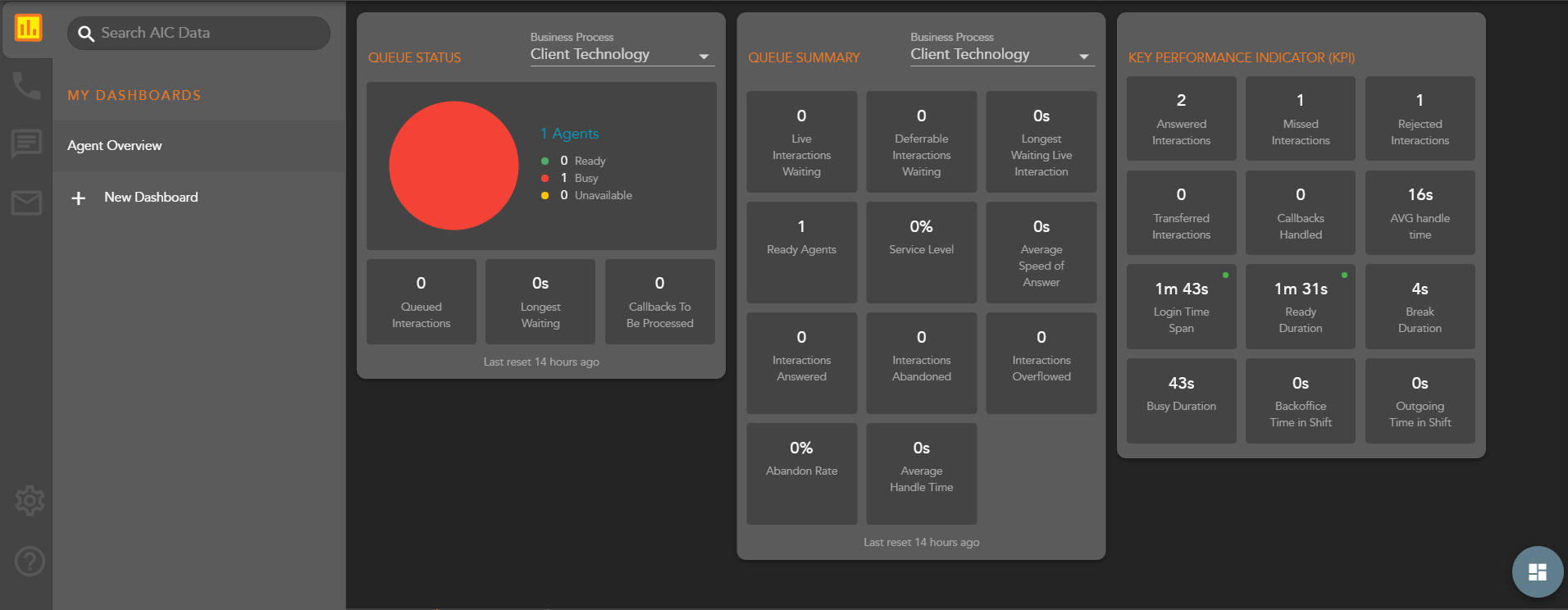
Task: Click the red agent status pie chart
Action: [x=454, y=166]
